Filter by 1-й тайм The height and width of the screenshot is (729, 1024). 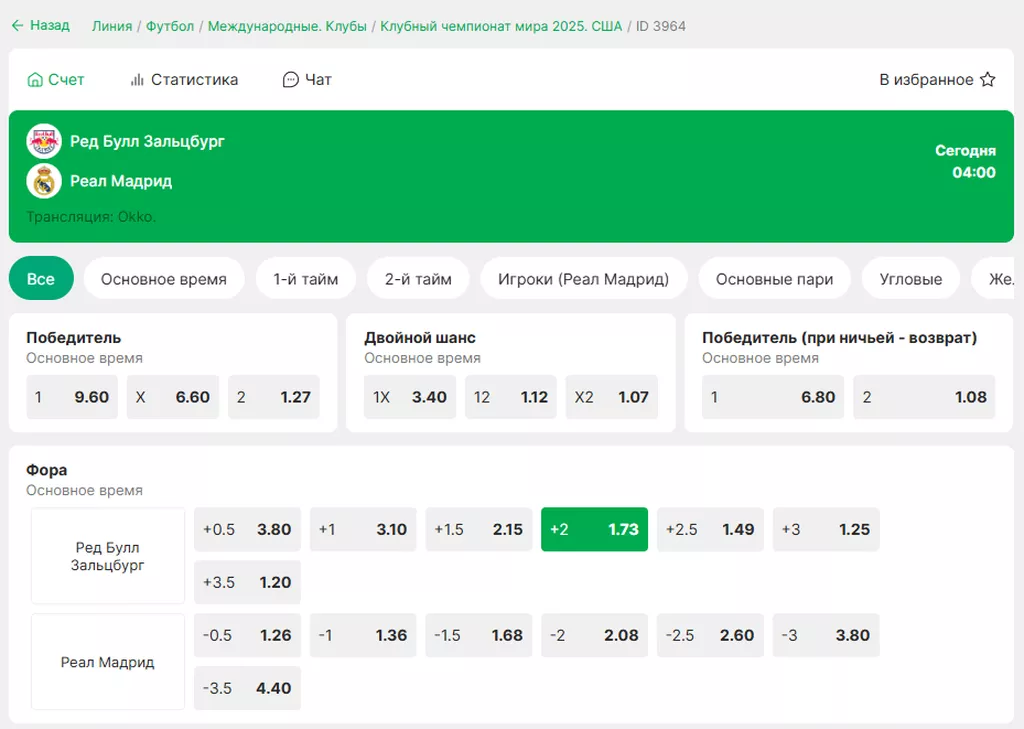point(306,279)
